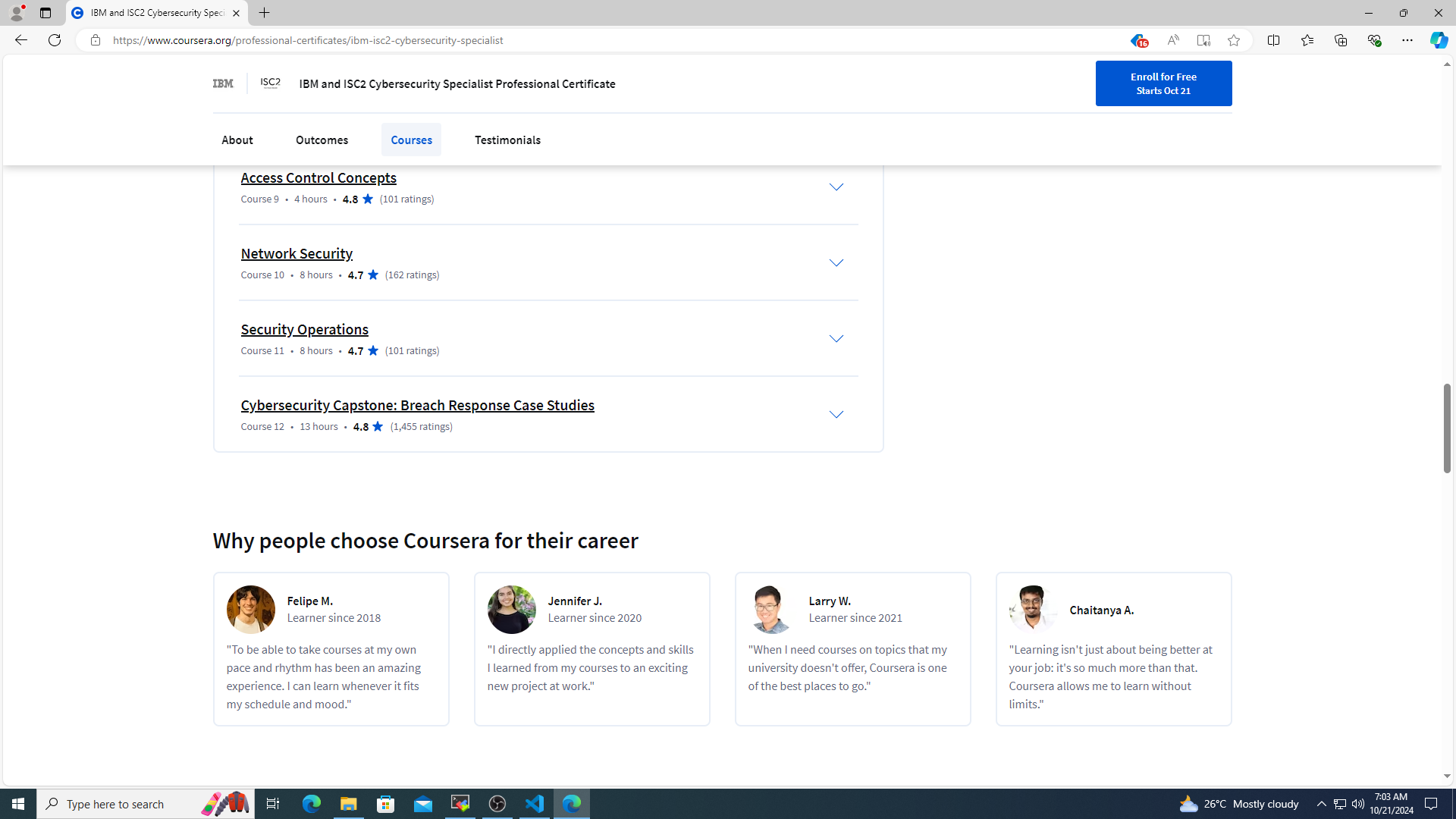The image size is (1456, 819).
Task: Open notification center
Action: click(x=1431, y=804)
